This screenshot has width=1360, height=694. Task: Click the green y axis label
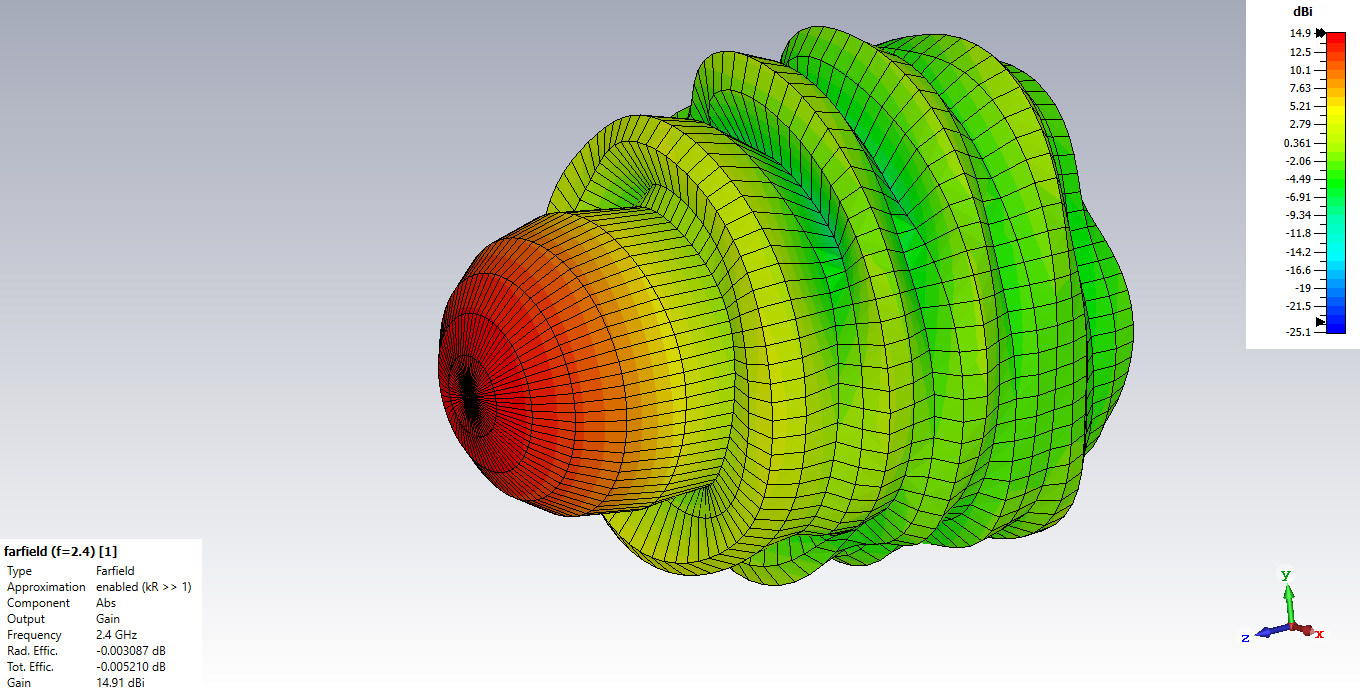(1285, 575)
